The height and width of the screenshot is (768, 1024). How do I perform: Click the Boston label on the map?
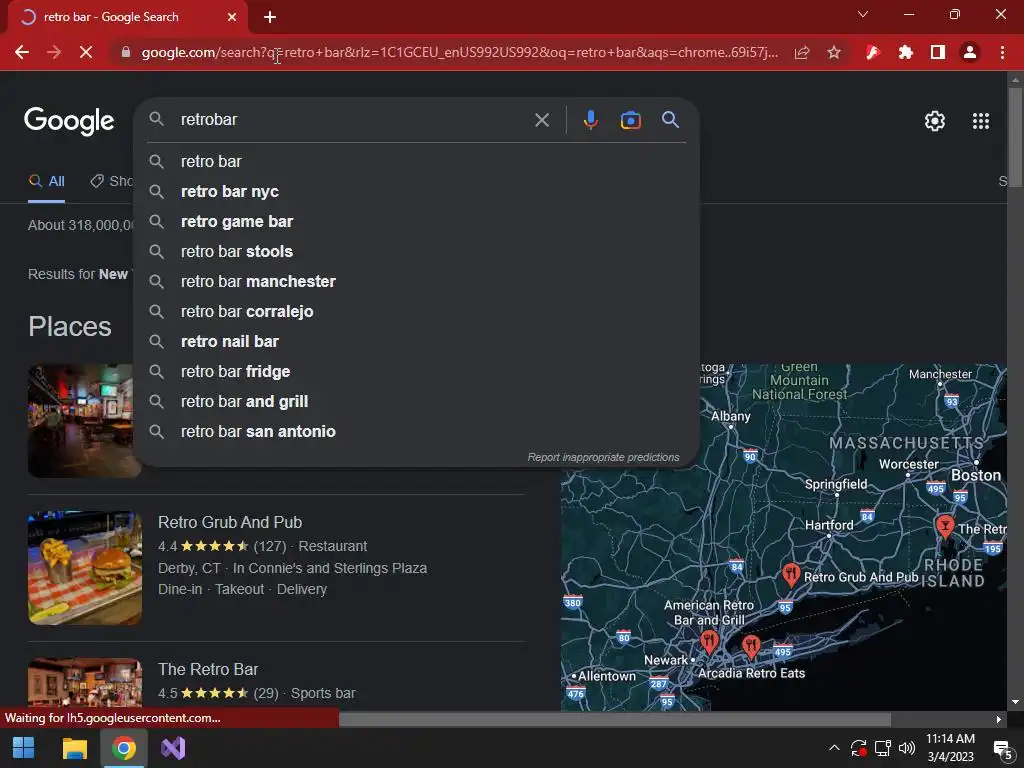click(976, 475)
